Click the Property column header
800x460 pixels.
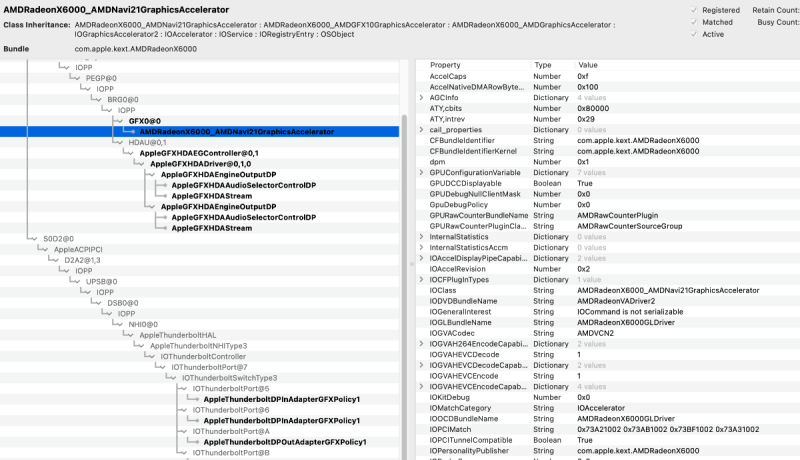(445, 65)
